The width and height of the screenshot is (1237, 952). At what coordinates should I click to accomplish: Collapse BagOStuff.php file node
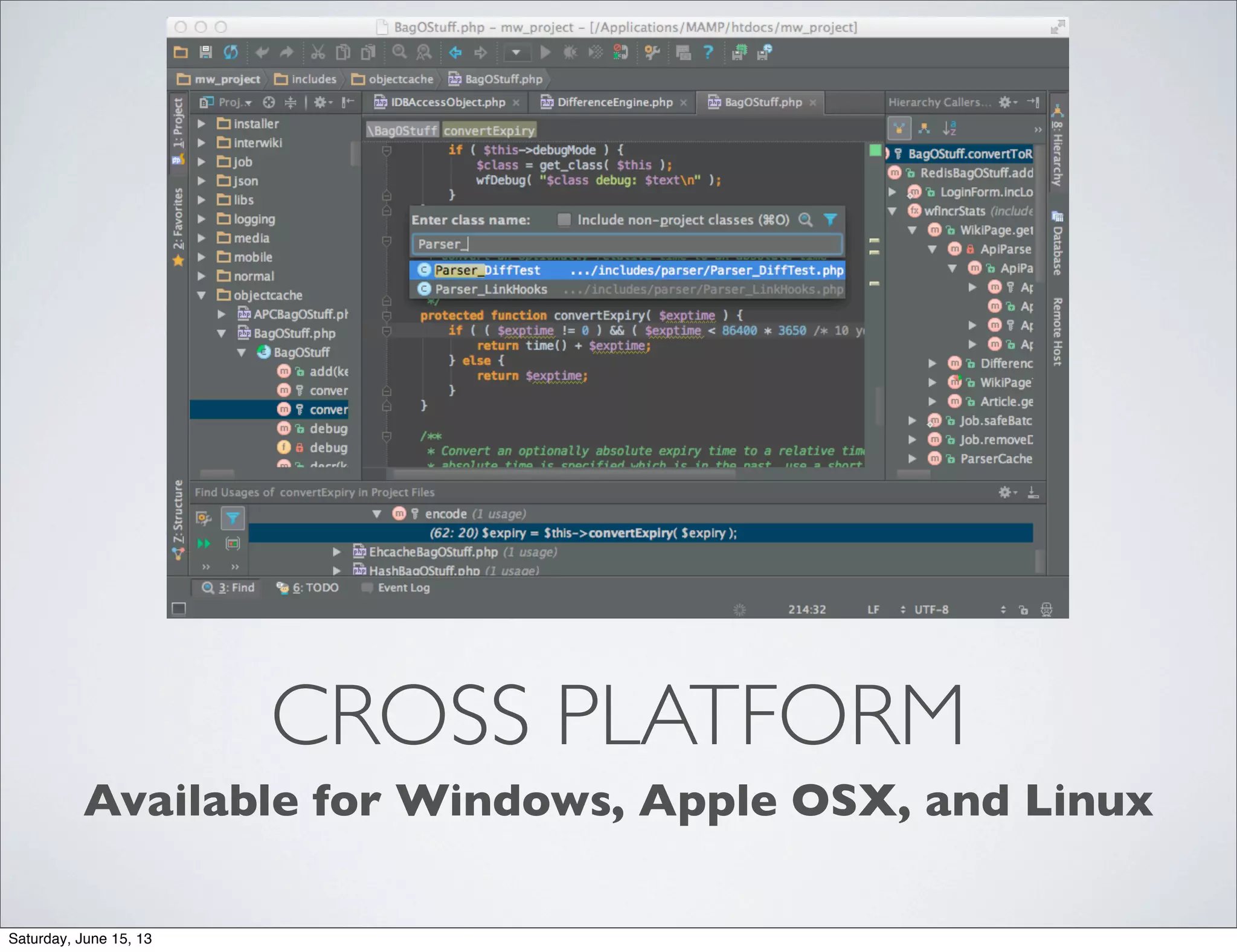coord(222,333)
